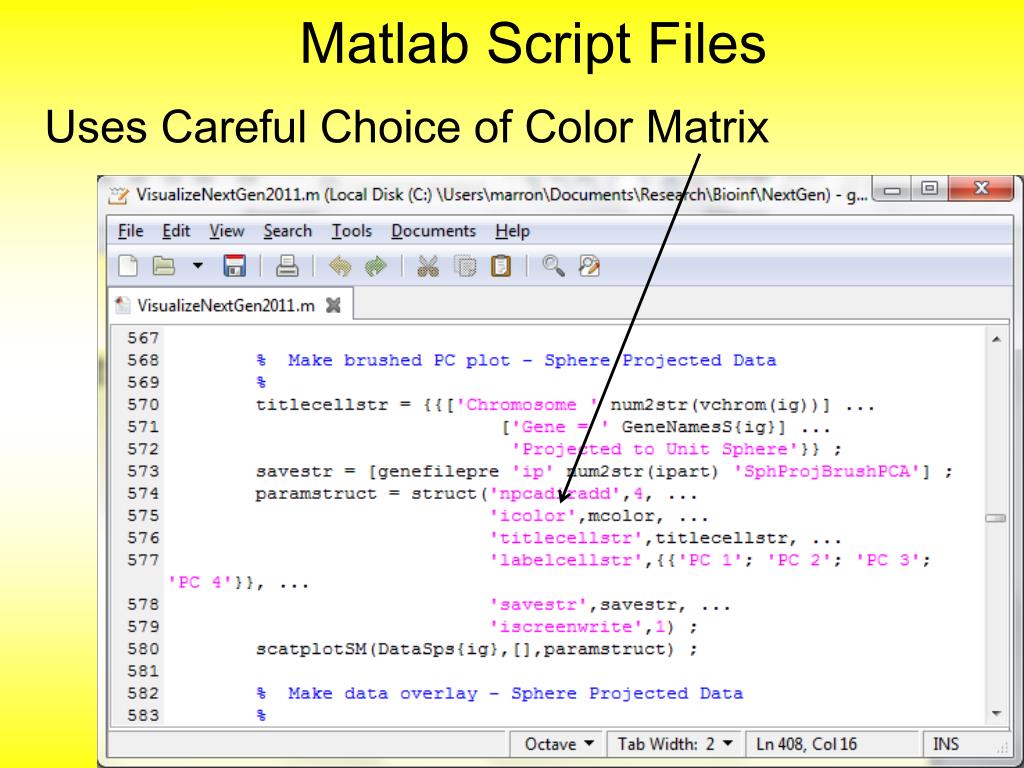The height and width of the screenshot is (768, 1024).
Task: Click the scrollbar up arrow
Action: click(996, 339)
